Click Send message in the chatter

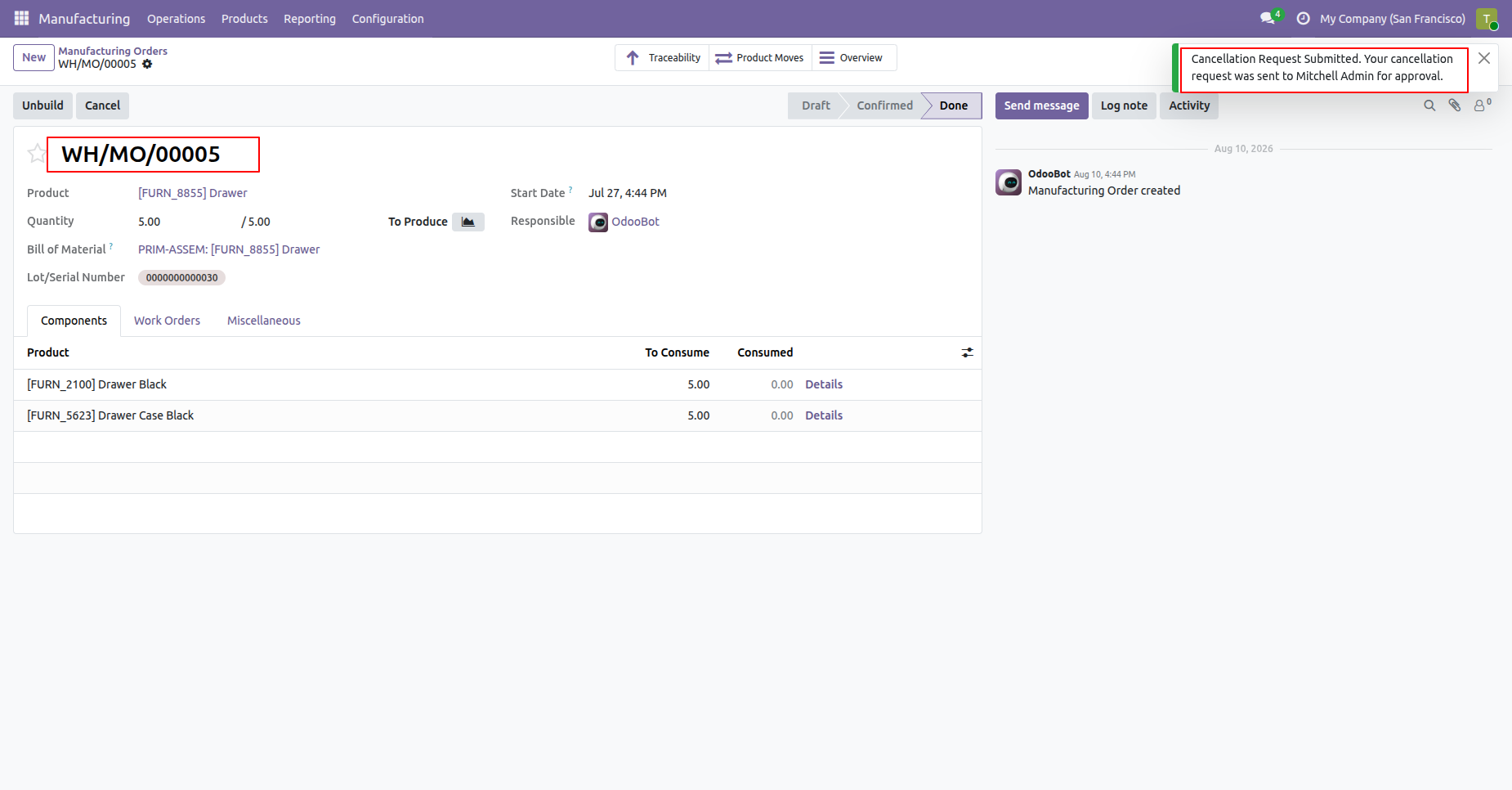(1041, 105)
